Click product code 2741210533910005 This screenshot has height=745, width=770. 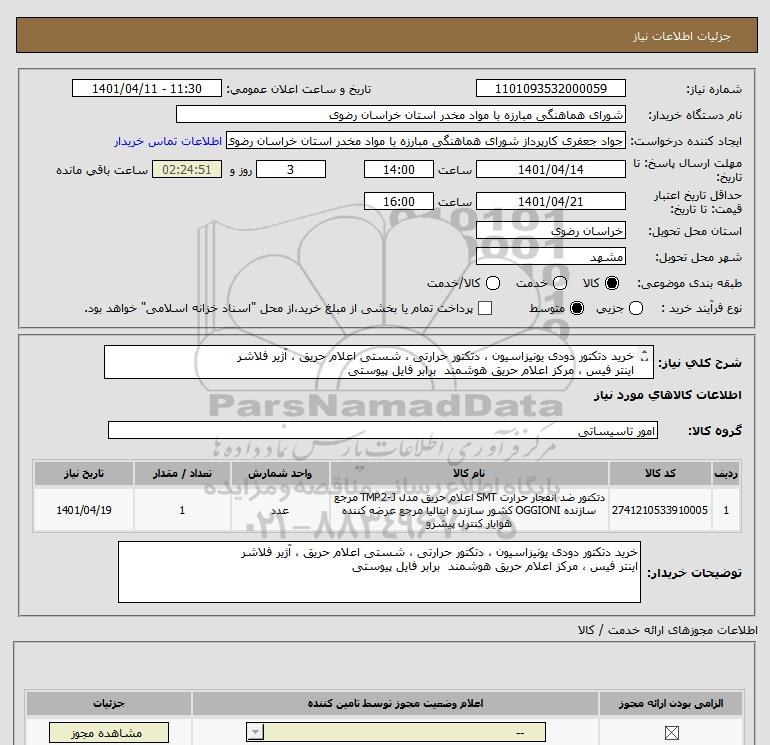(660, 510)
